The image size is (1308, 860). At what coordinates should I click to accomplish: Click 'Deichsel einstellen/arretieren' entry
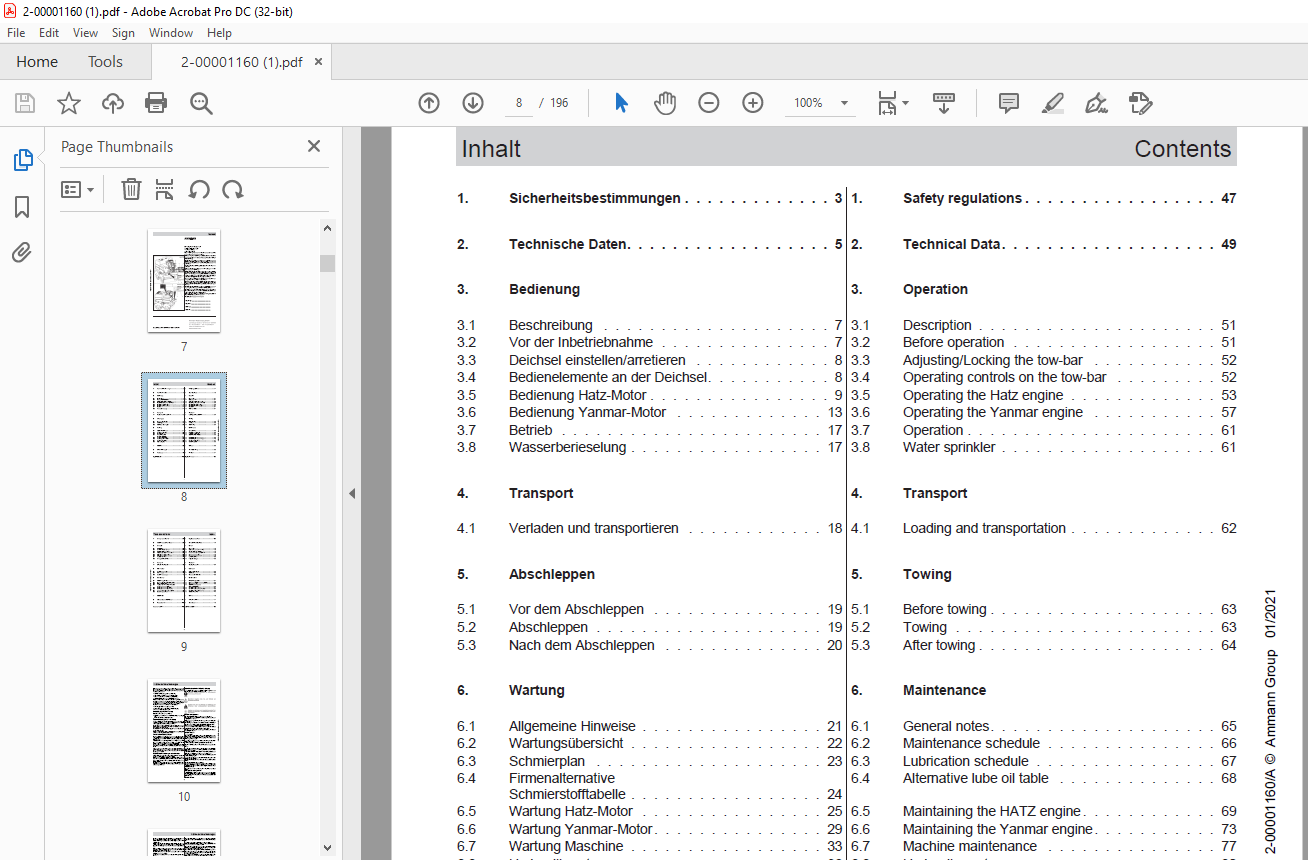(597, 360)
